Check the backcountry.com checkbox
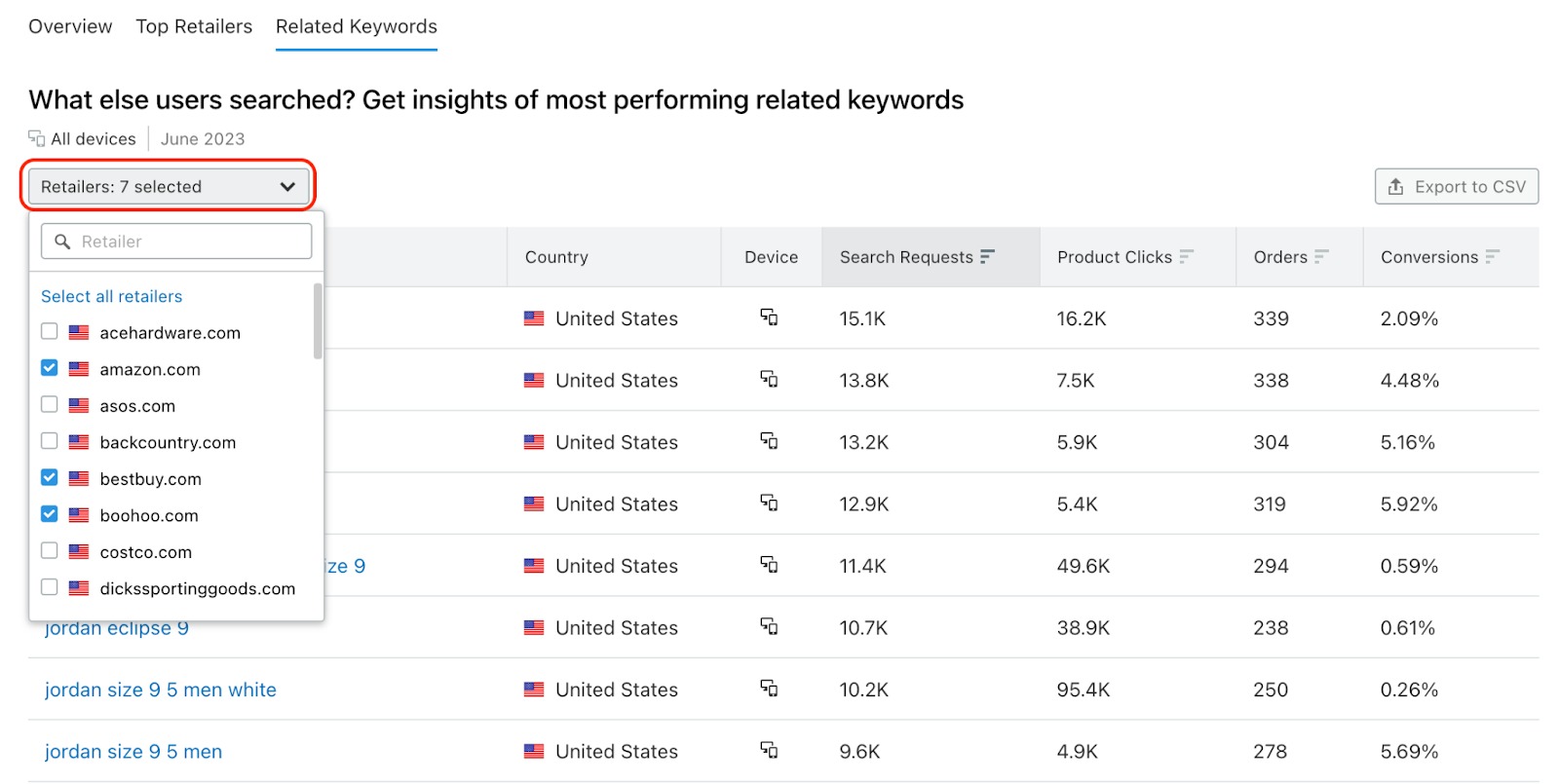Viewport: 1559px width, 784px height. (x=50, y=441)
